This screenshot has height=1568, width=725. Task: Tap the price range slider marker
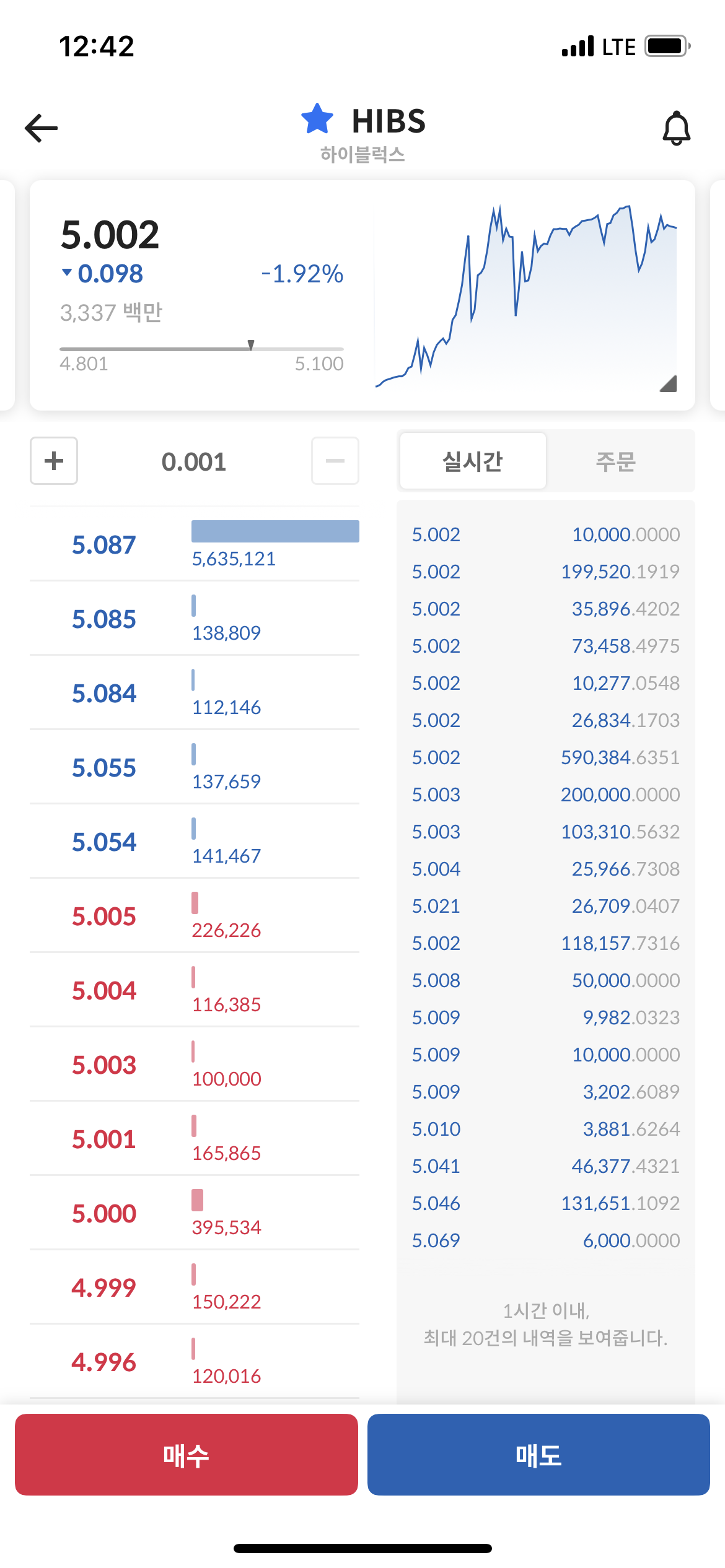[x=251, y=345]
